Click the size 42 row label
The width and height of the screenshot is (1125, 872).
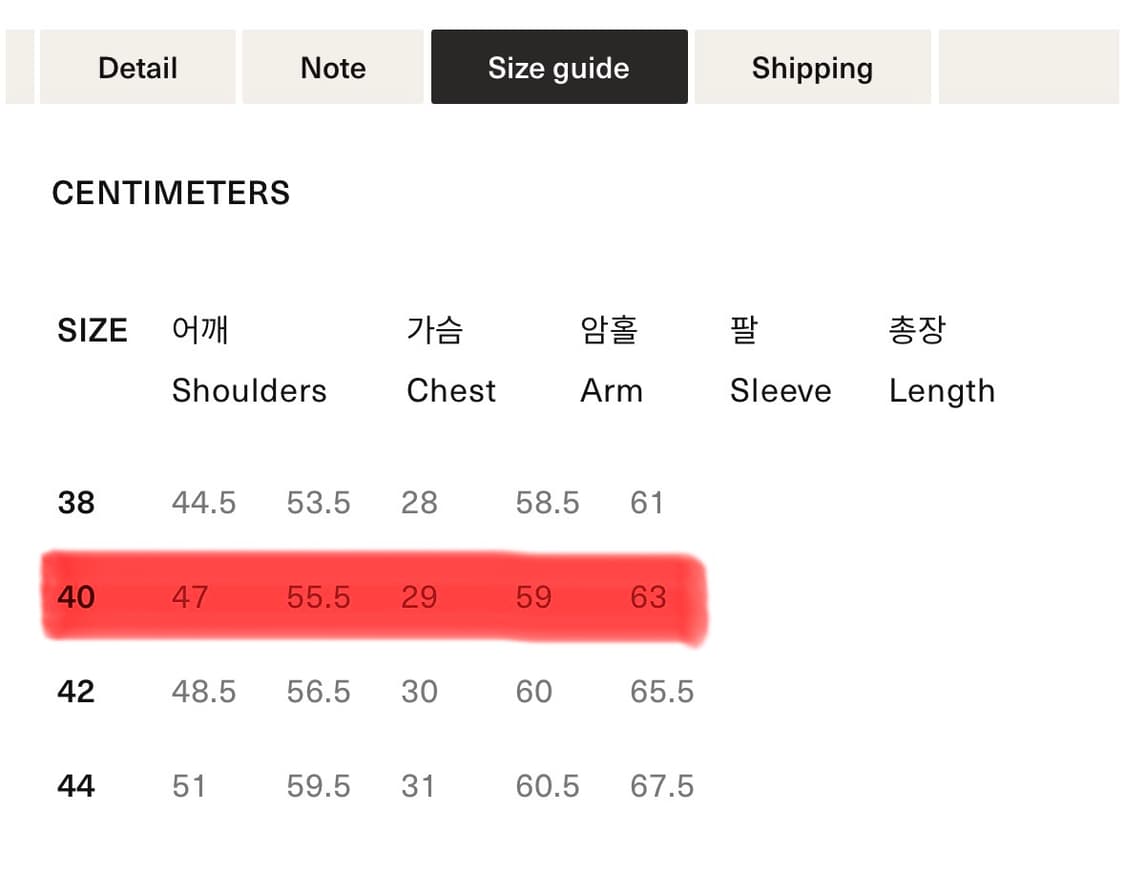[75, 691]
